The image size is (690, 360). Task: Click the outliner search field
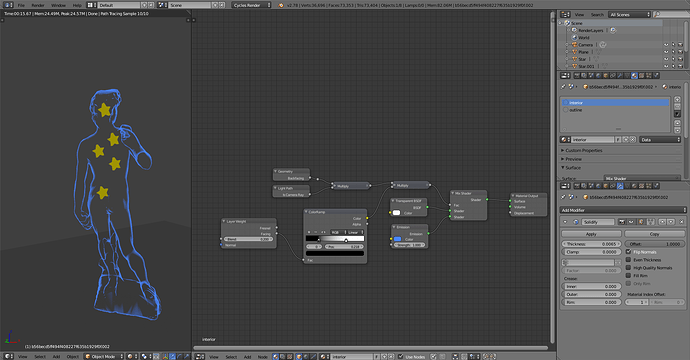click(672, 15)
